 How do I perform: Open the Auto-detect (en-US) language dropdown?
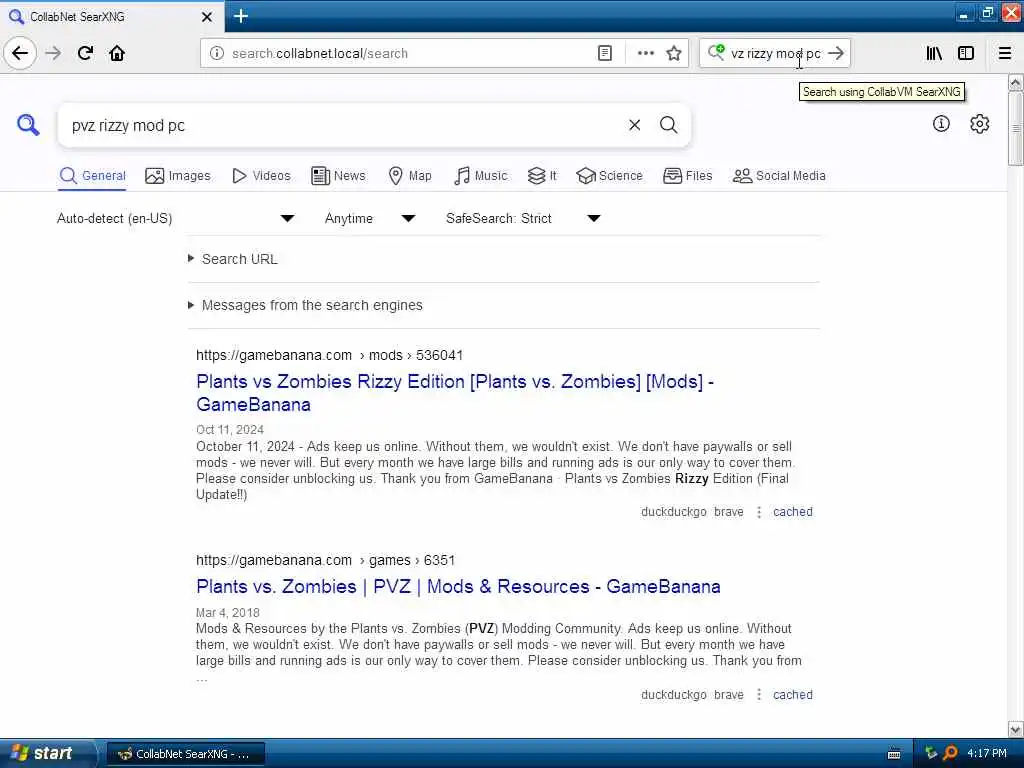(176, 218)
